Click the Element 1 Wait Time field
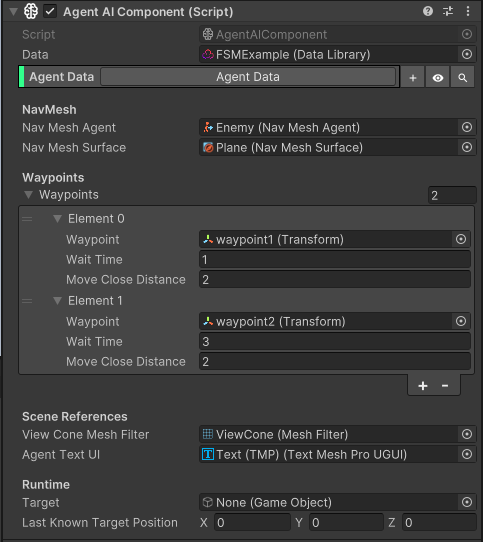 pos(335,342)
